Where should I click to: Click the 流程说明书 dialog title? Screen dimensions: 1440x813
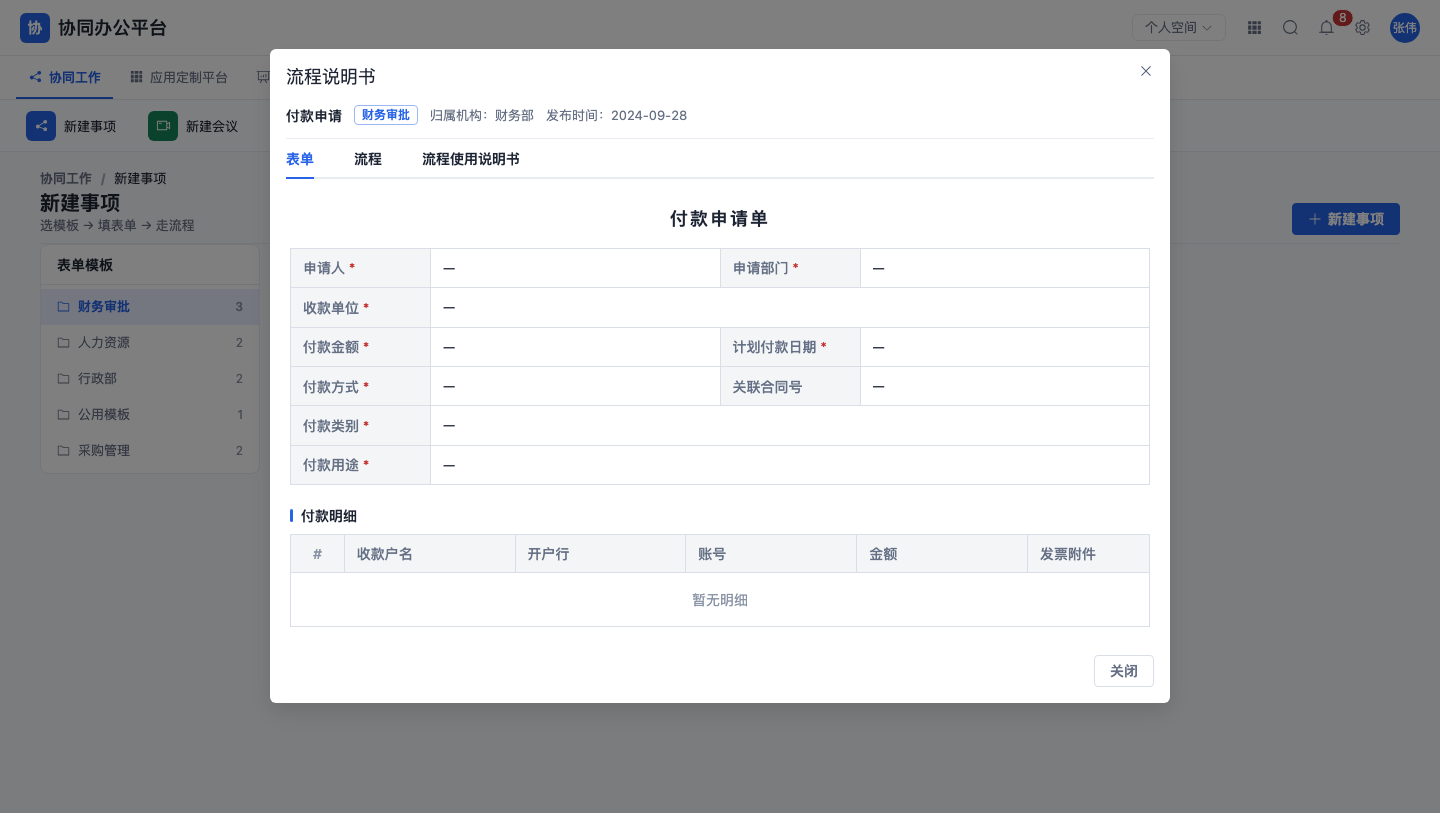pyautogui.click(x=331, y=77)
